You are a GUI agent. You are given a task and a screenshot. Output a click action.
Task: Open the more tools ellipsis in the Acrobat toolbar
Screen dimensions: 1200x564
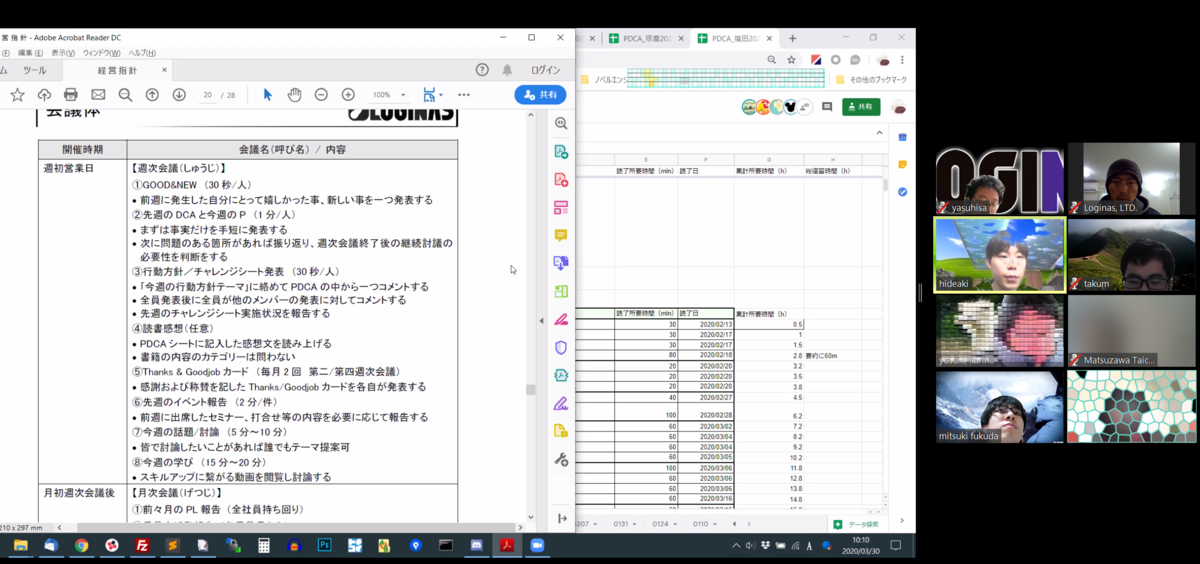[x=464, y=95]
